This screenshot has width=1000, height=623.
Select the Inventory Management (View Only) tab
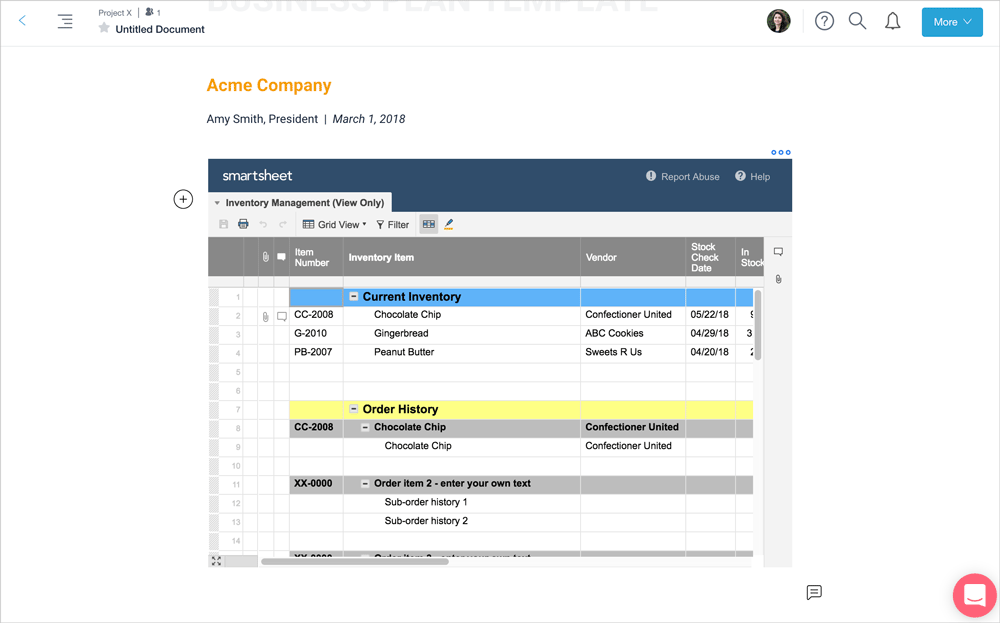pos(300,203)
